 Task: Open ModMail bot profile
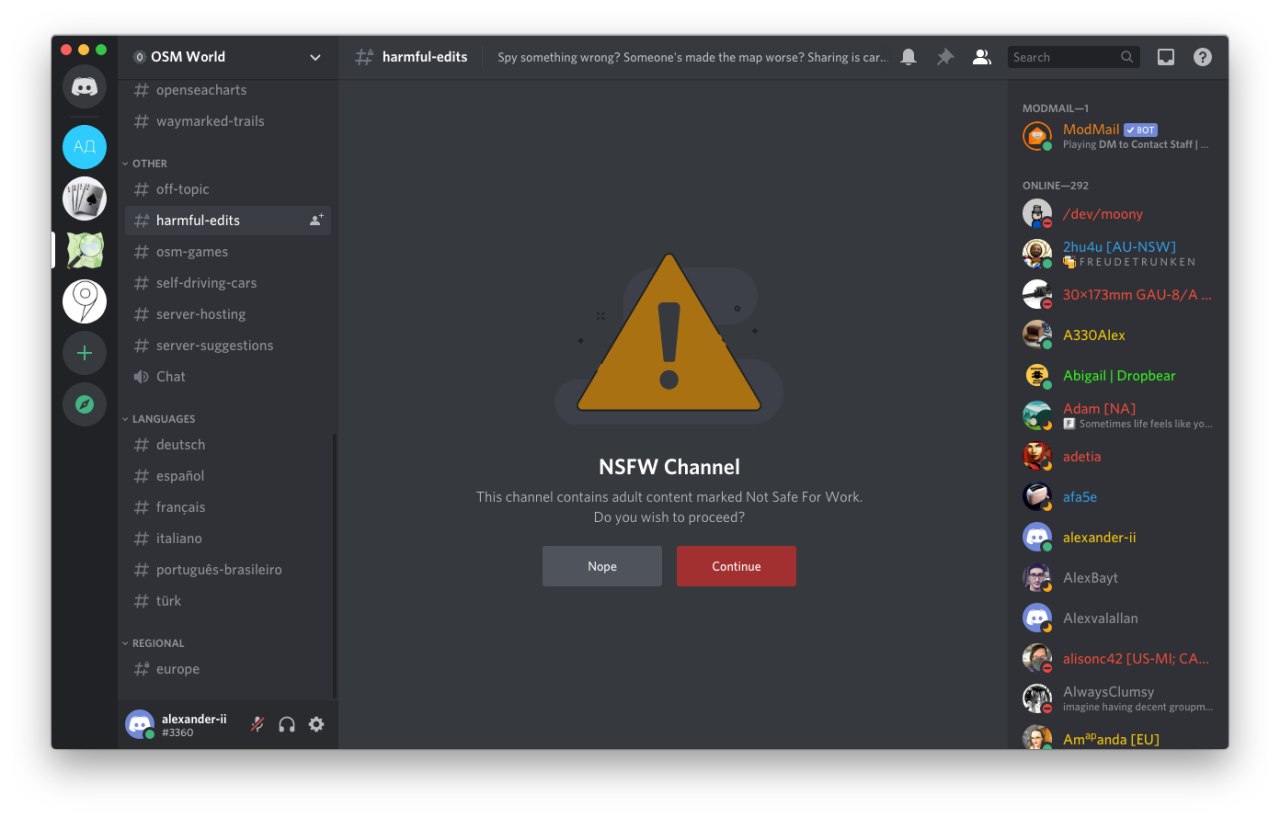click(1118, 136)
